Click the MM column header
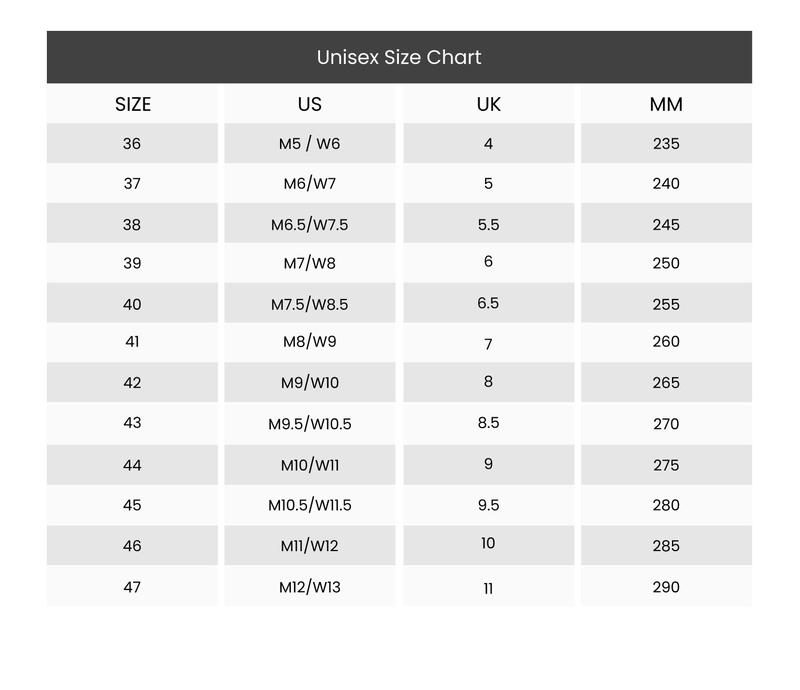 [666, 104]
